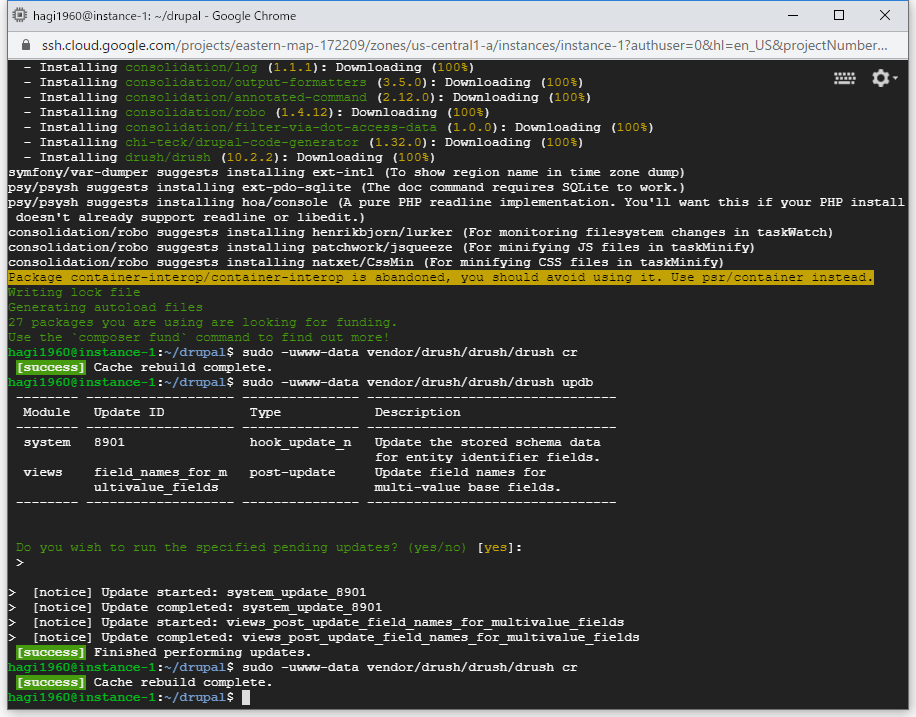Click the 'views' module cell
The width and height of the screenshot is (916, 717).
click(x=43, y=472)
